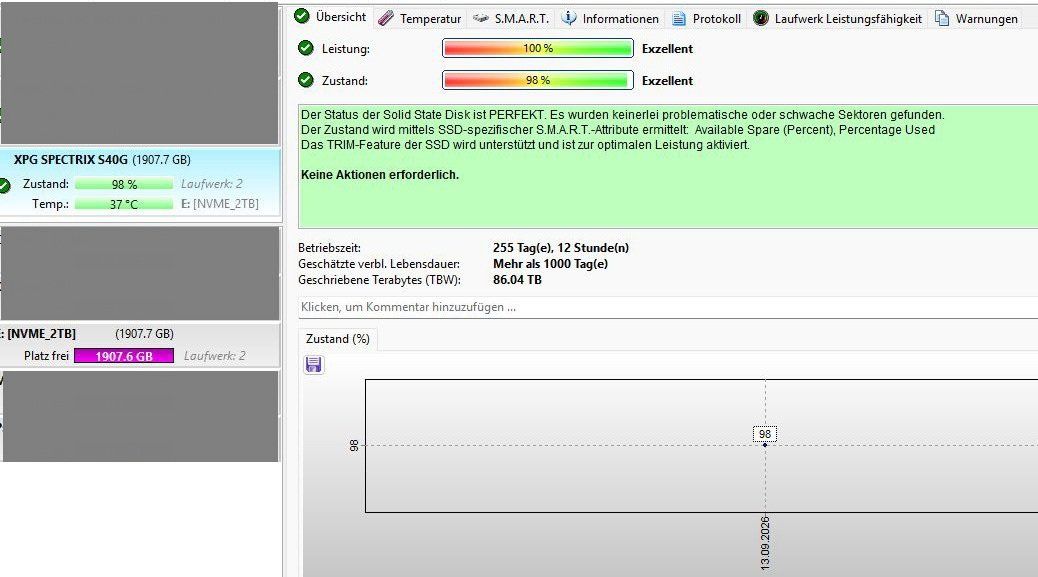Screen dimensions: 1038x577
Task: Click the 1907.6 GB free space bar
Action: [x=124, y=356]
